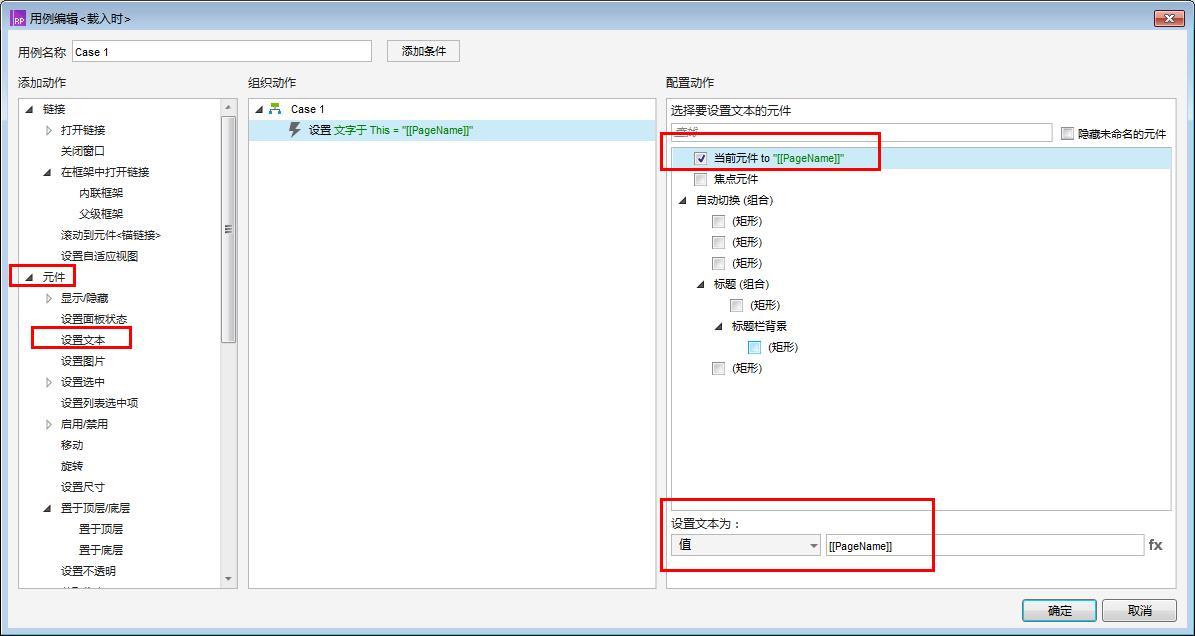Click the widget search field
1195x636 pixels.
pos(862,133)
